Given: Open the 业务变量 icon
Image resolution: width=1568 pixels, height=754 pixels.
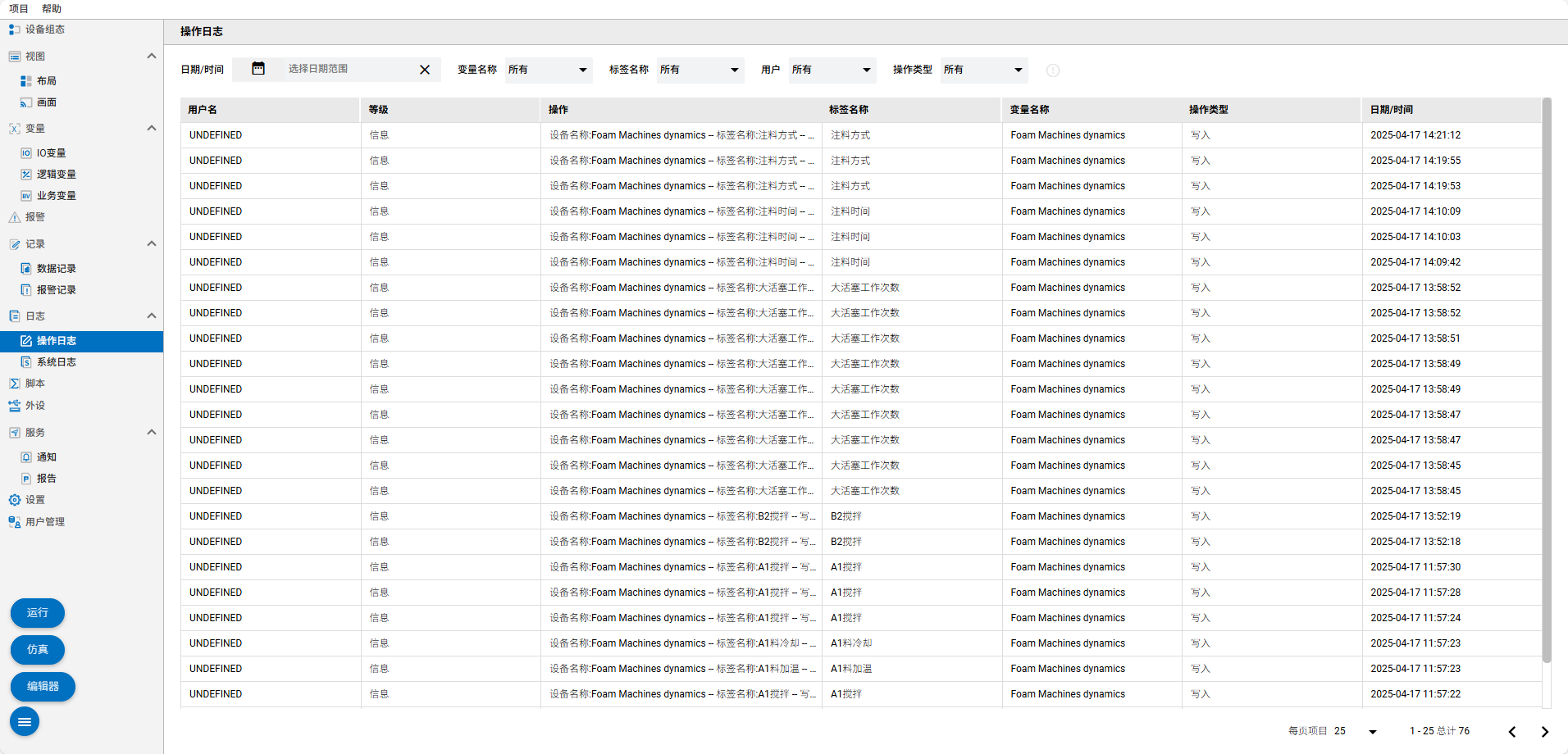Looking at the screenshot, I should (x=26, y=196).
